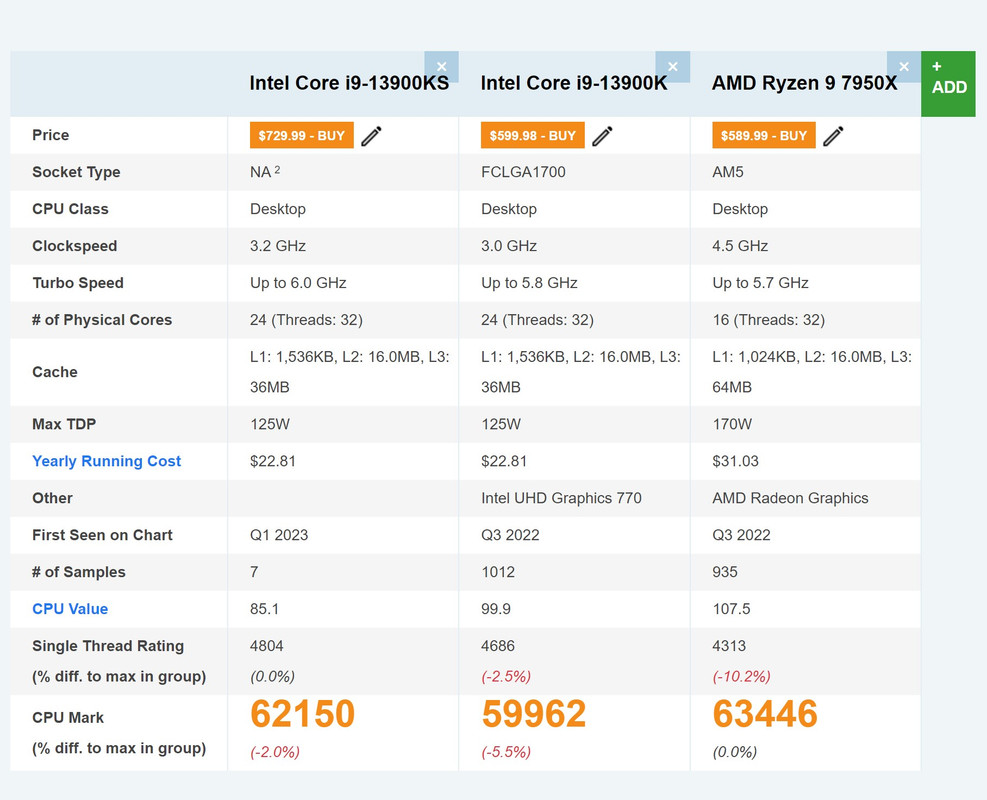This screenshot has height=800, width=987.
Task: Select the AMD Ryzen 9 7950X heading
Action: 804,83
